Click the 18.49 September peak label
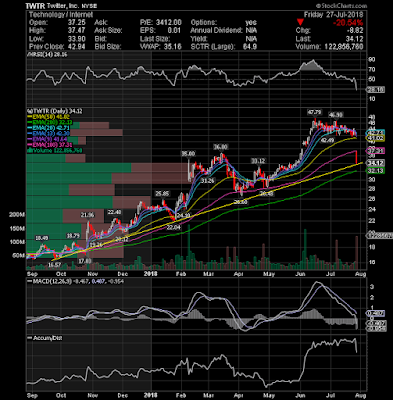This screenshot has height=400, width=393. 42,238
